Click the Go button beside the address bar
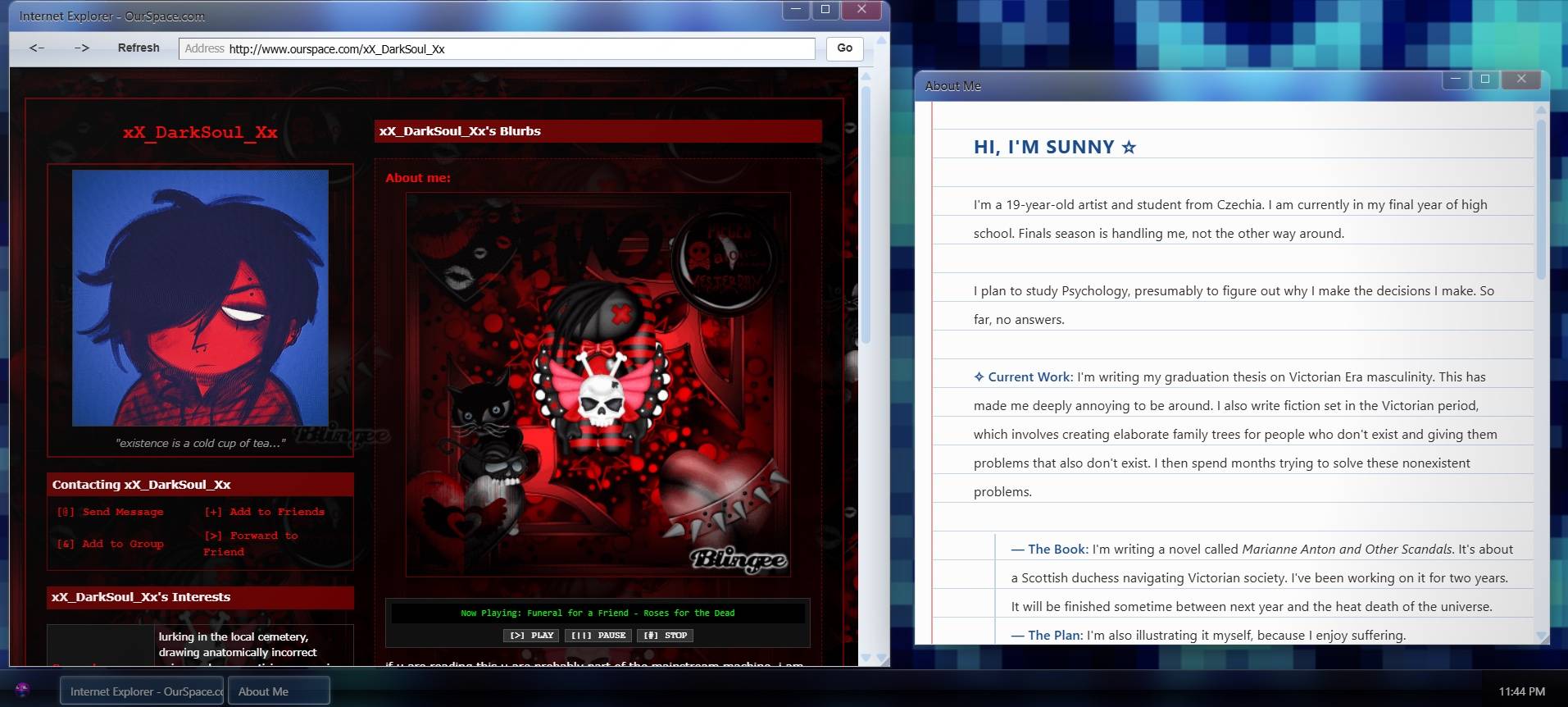 click(x=844, y=48)
